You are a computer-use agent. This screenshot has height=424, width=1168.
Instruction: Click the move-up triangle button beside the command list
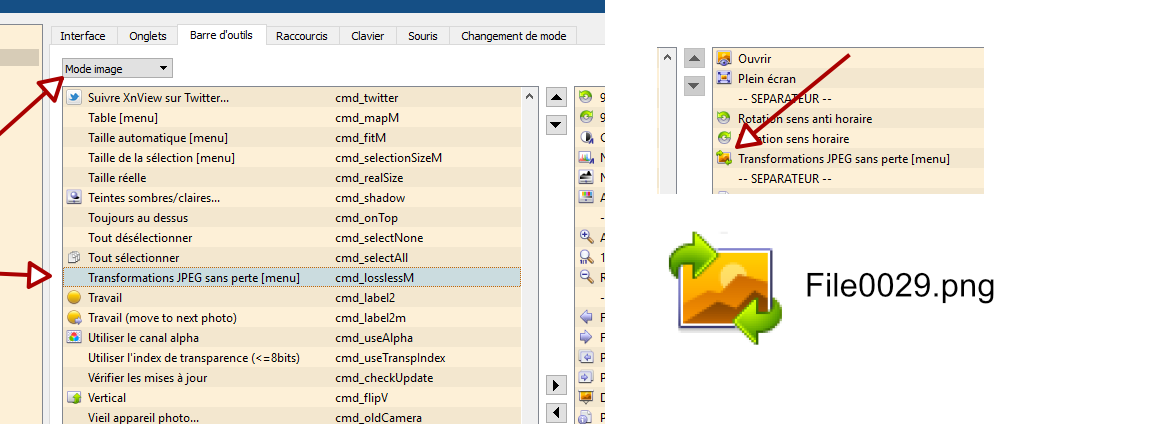[556, 97]
